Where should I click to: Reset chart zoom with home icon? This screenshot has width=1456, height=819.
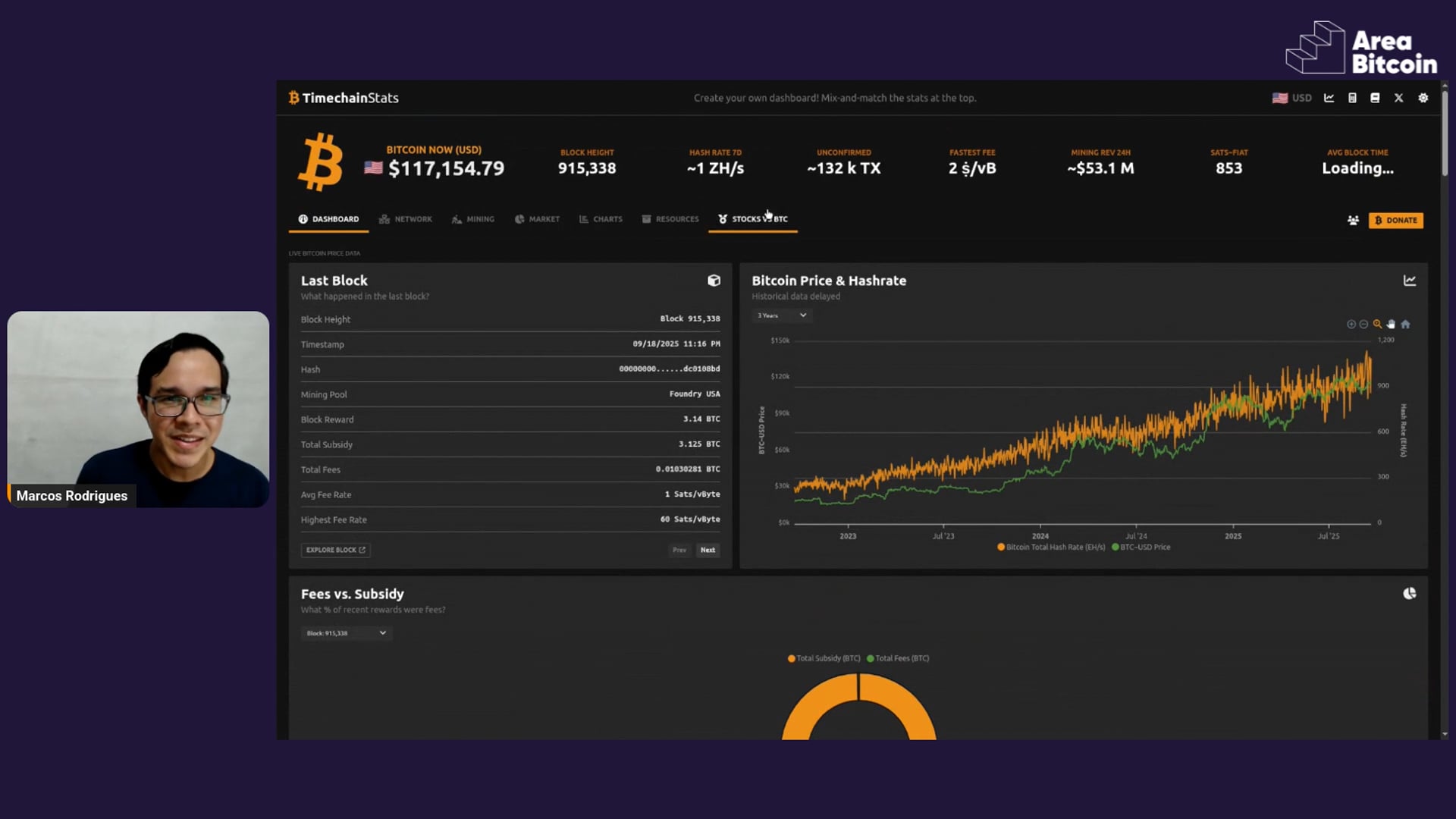point(1405,325)
